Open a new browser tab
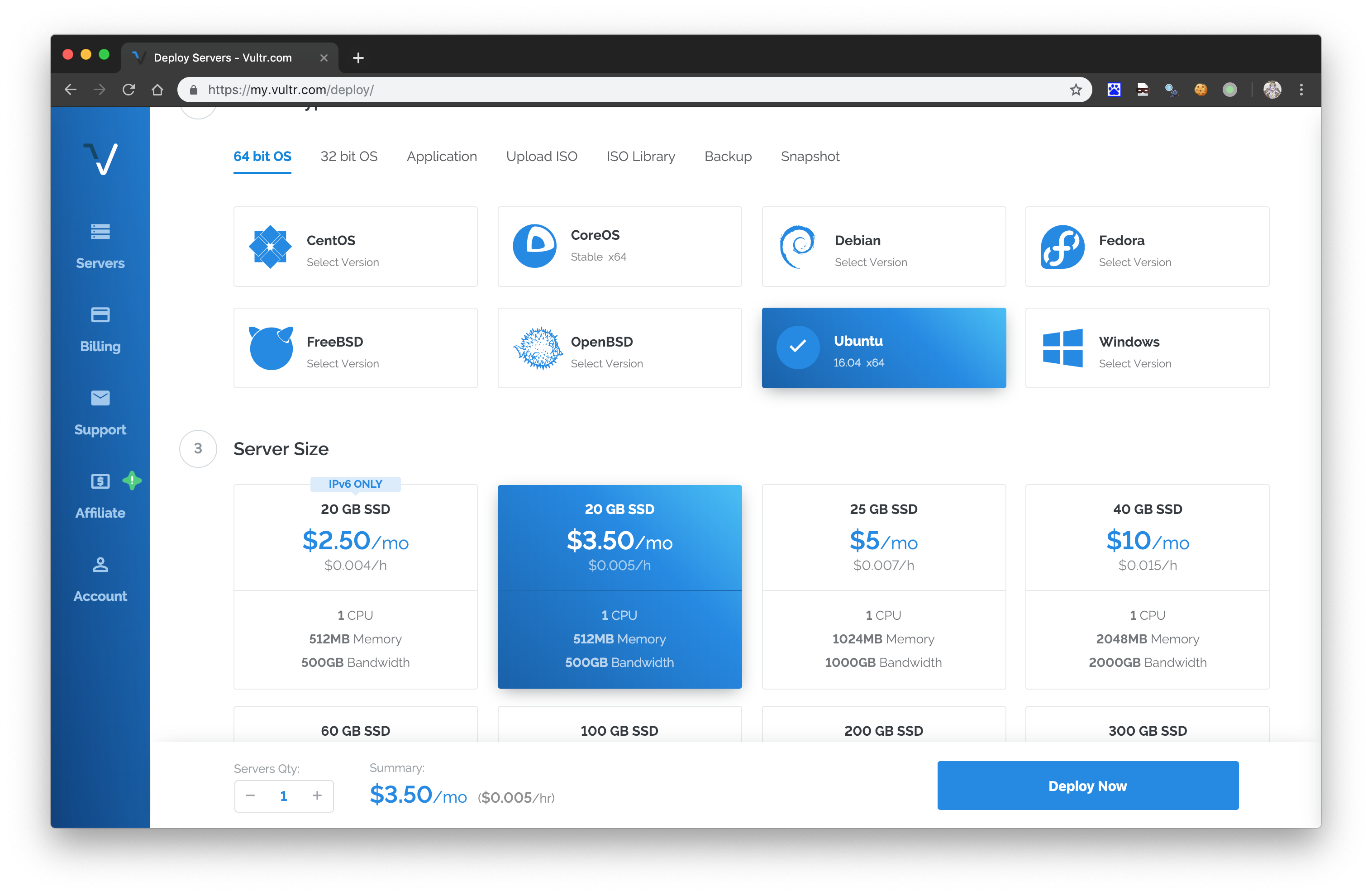Viewport: 1372px width, 895px height. 358,57
